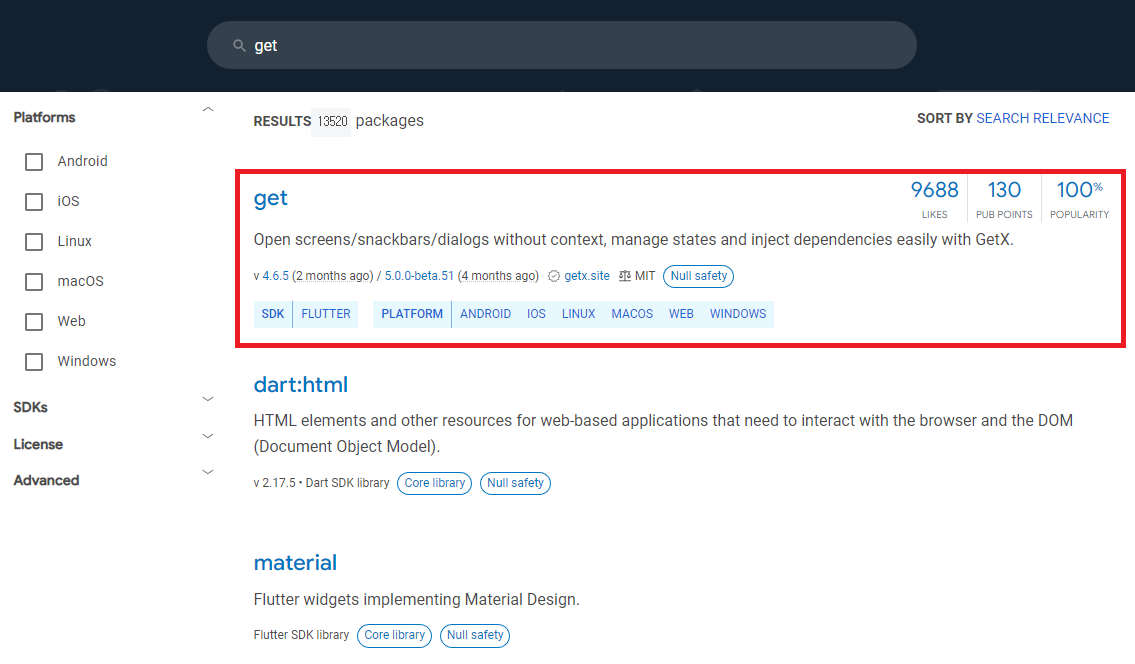
Task: Click Null safety badge under dart:html
Action: point(515,483)
